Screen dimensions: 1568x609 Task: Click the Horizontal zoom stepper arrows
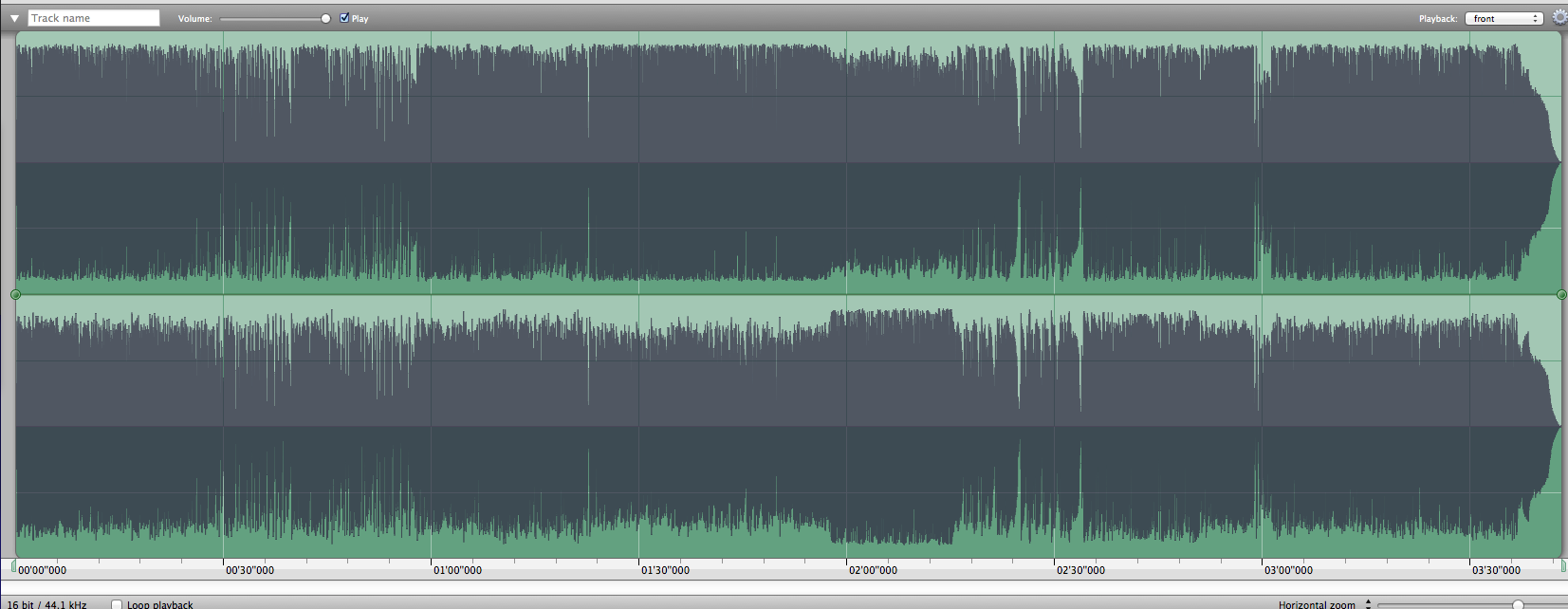[1368, 604]
